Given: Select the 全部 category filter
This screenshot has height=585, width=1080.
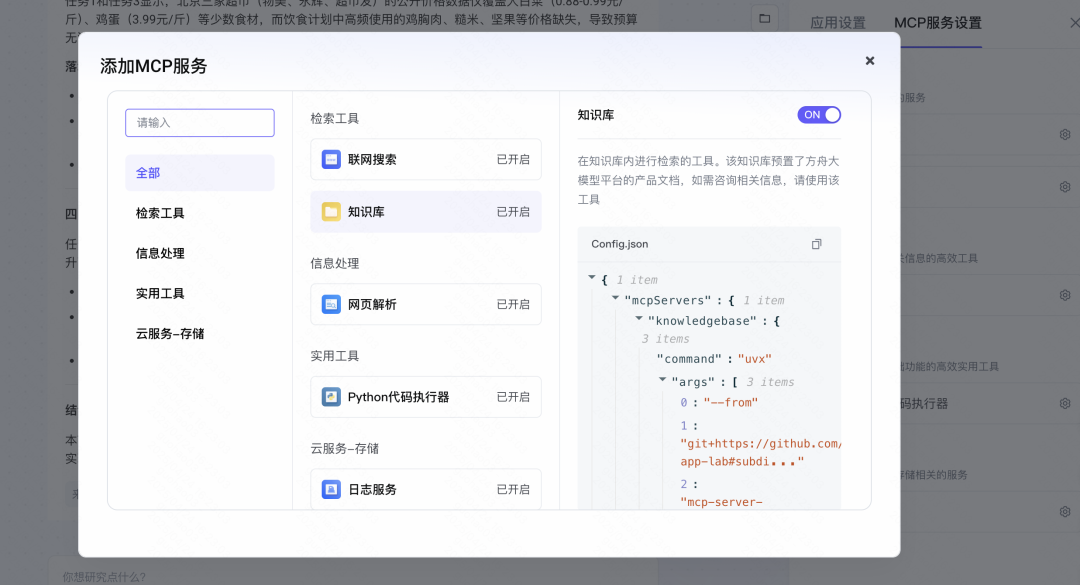Looking at the screenshot, I should tap(148, 172).
